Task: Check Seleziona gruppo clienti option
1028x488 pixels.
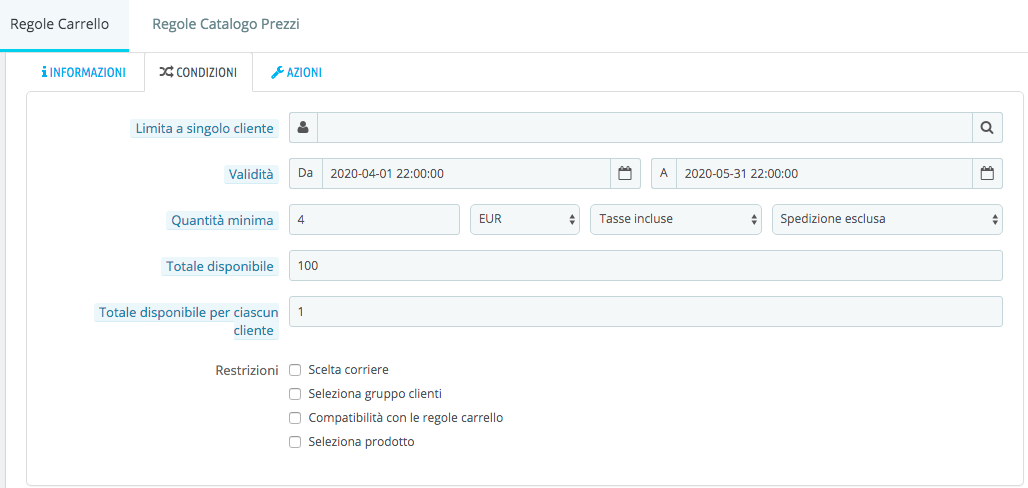Action: pos(295,394)
